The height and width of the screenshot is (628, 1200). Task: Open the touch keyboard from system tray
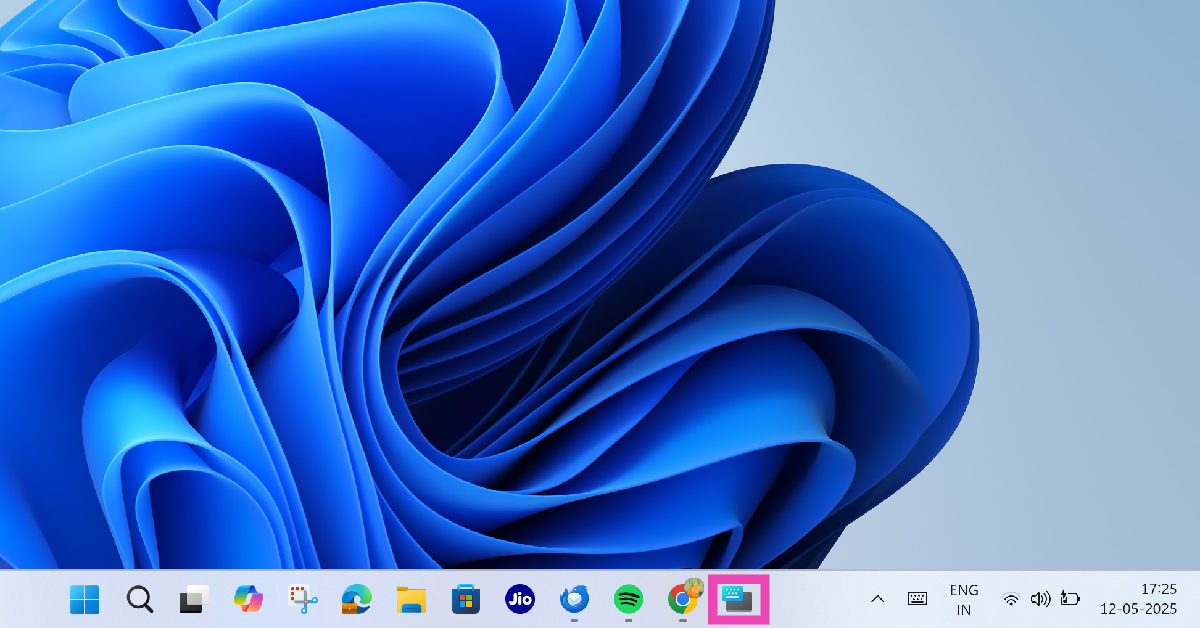coord(916,600)
